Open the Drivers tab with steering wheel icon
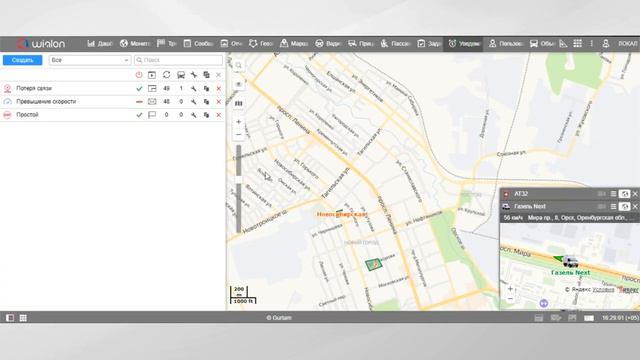 pyautogui.click(x=327, y=43)
